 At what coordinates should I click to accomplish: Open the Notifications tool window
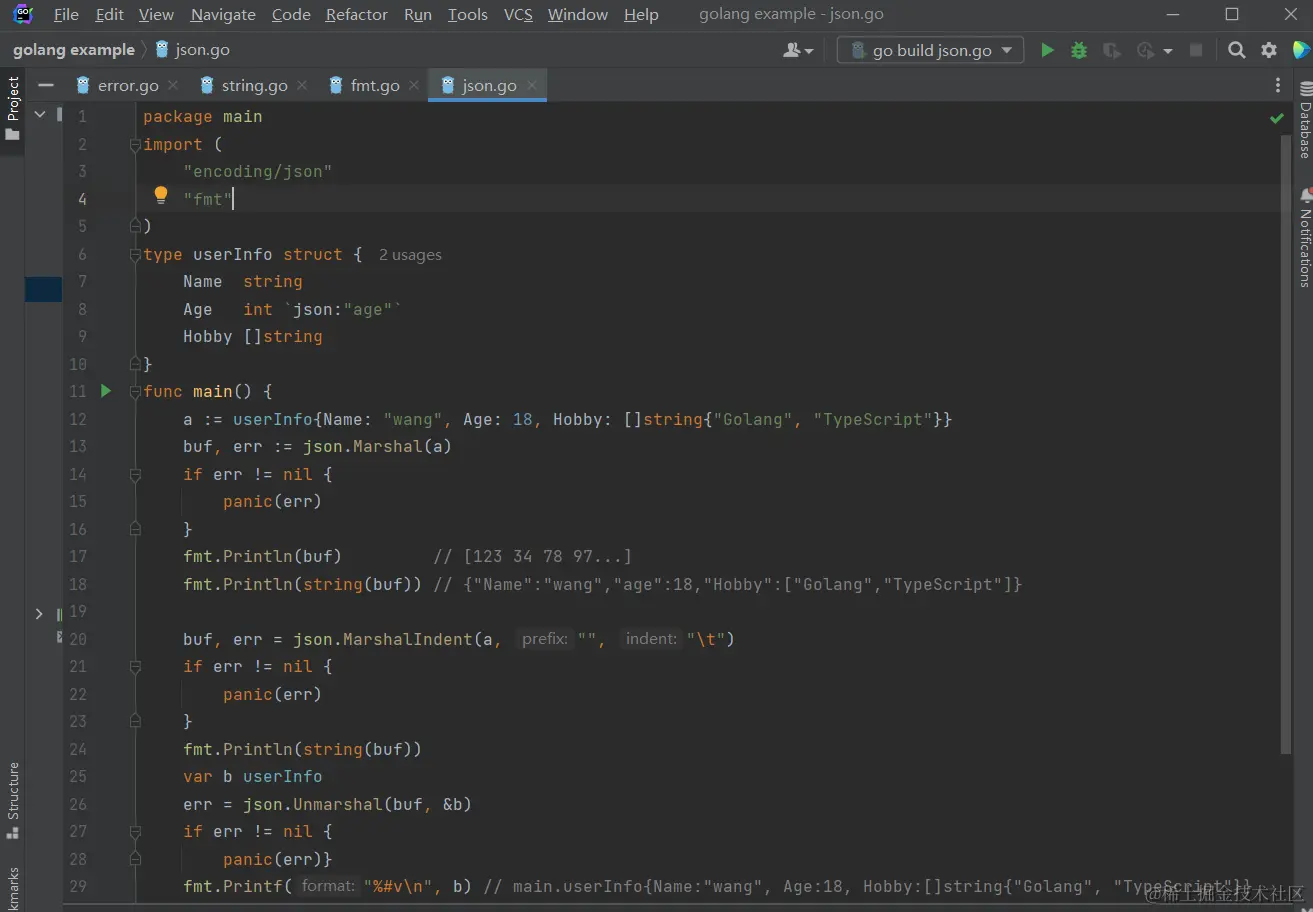[1304, 237]
